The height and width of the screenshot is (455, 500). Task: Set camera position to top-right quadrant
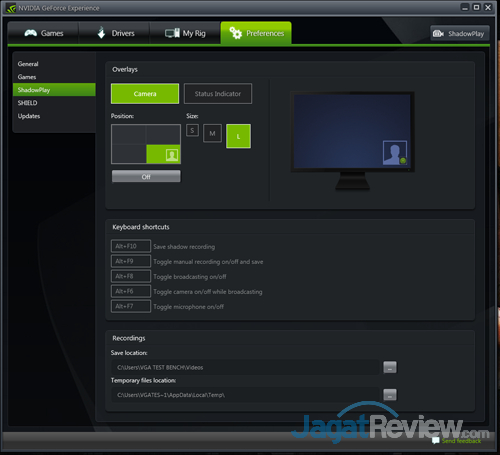(x=163, y=135)
